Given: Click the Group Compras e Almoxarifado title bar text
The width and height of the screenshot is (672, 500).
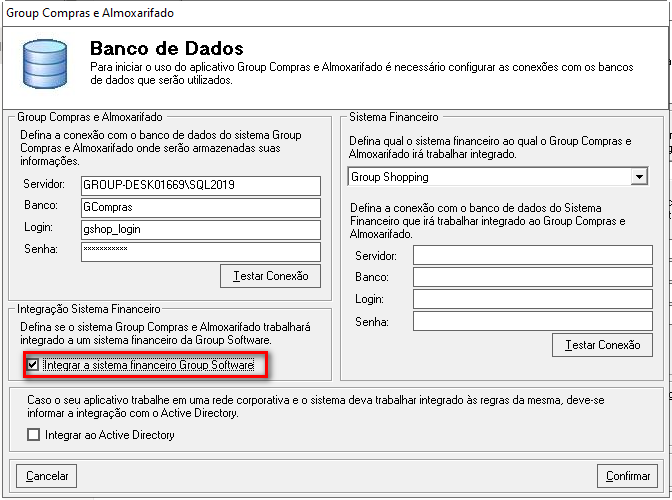Looking at the screenshot, I should click(90, 13).
